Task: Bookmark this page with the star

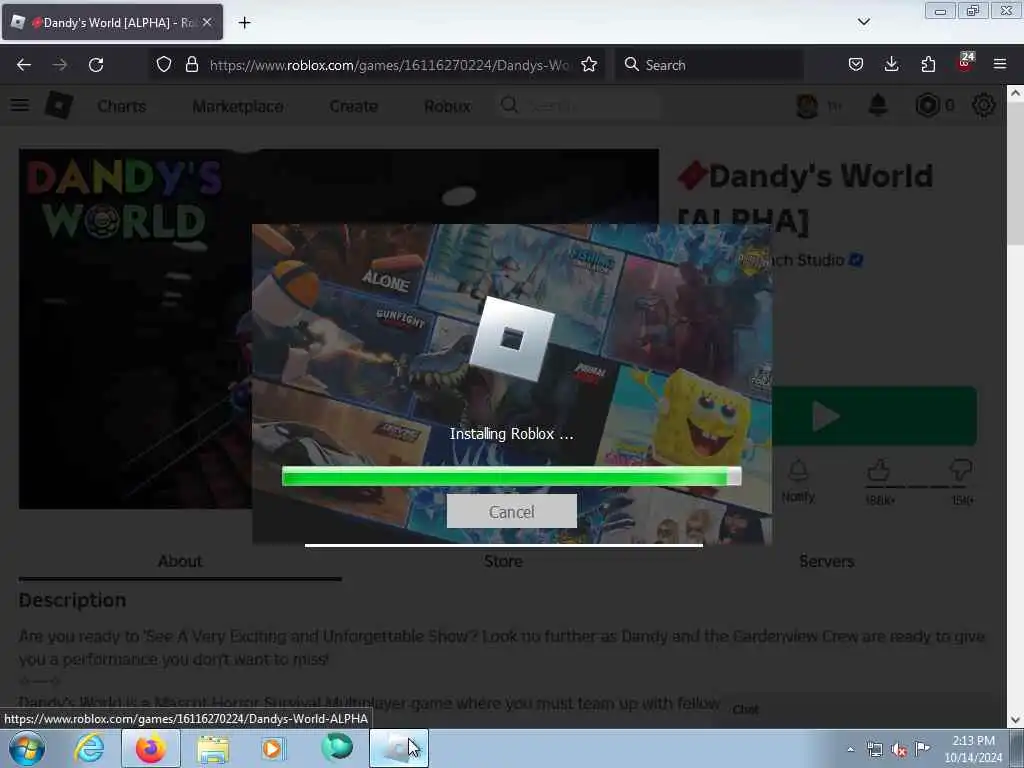Action: [589, 65]
